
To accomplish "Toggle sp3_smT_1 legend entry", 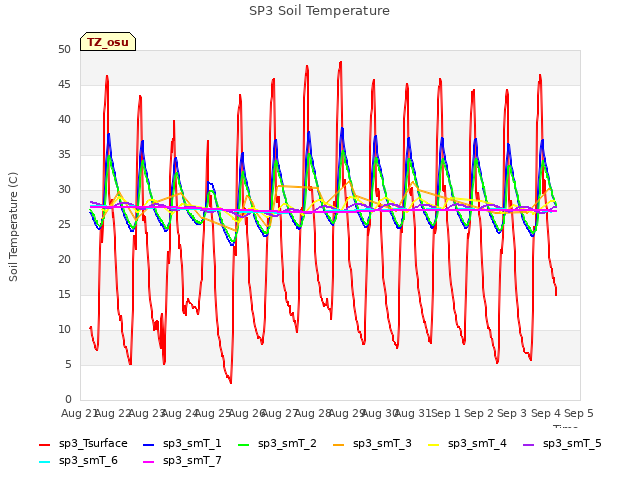I will tap(182, 443).
